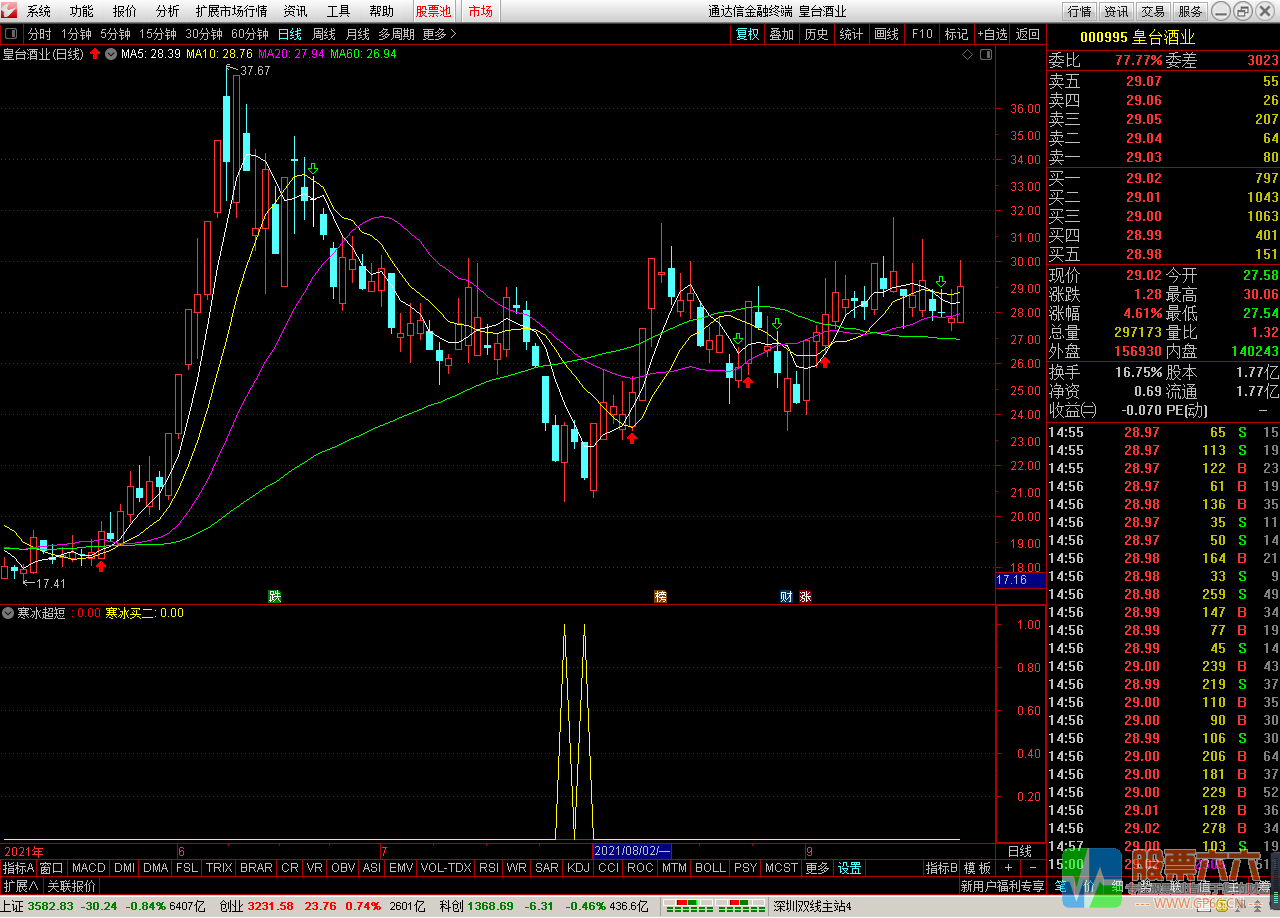Click the 返回 button
Screen dimensions: 1280x918
coord(1028,34)
